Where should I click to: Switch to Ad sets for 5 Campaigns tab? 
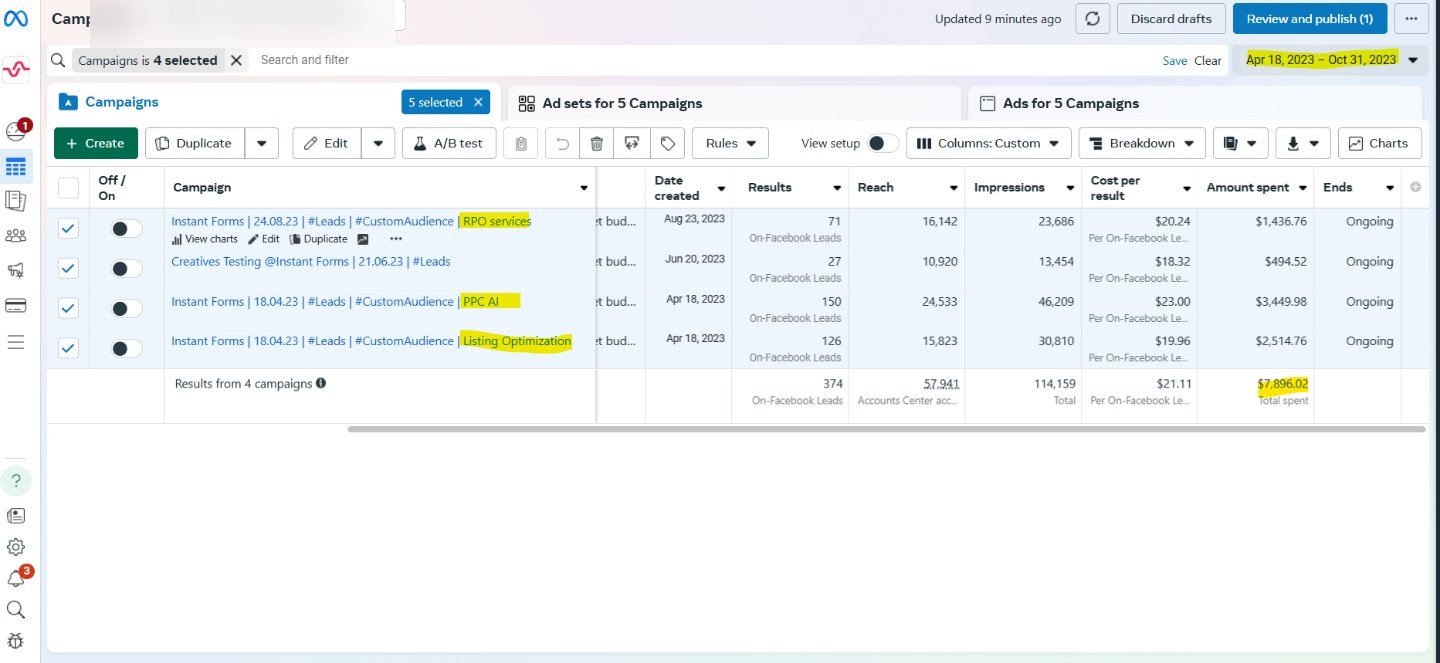pyautogui.click(x=735, y=103)
